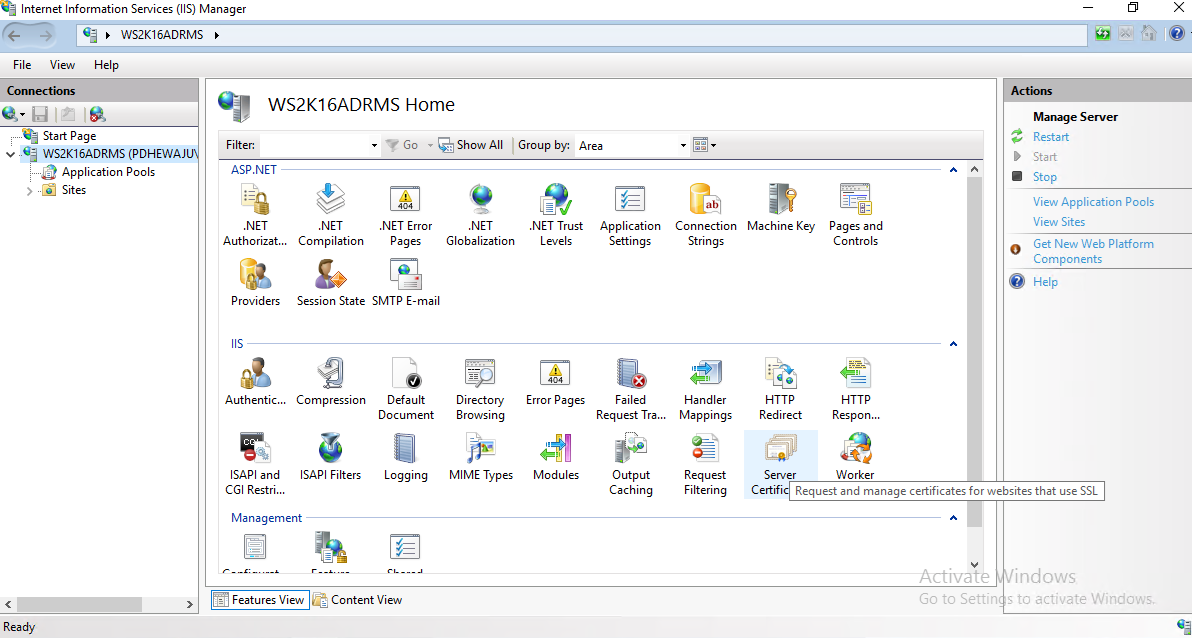Open the MIME Types feature
1192x638 pixels.
tap(480, 457)
